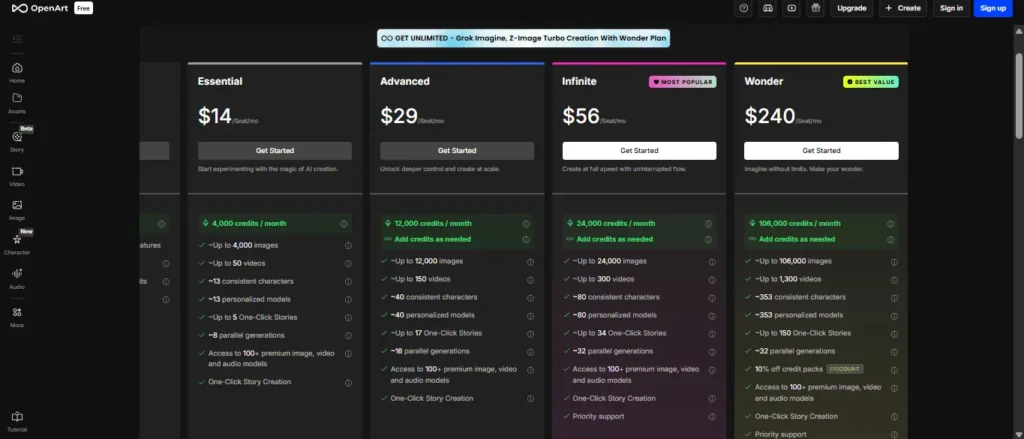Click the Discount tag on Wonder plan
Image resolution: width=1024 pixels, height=439 pixels.
845,369
